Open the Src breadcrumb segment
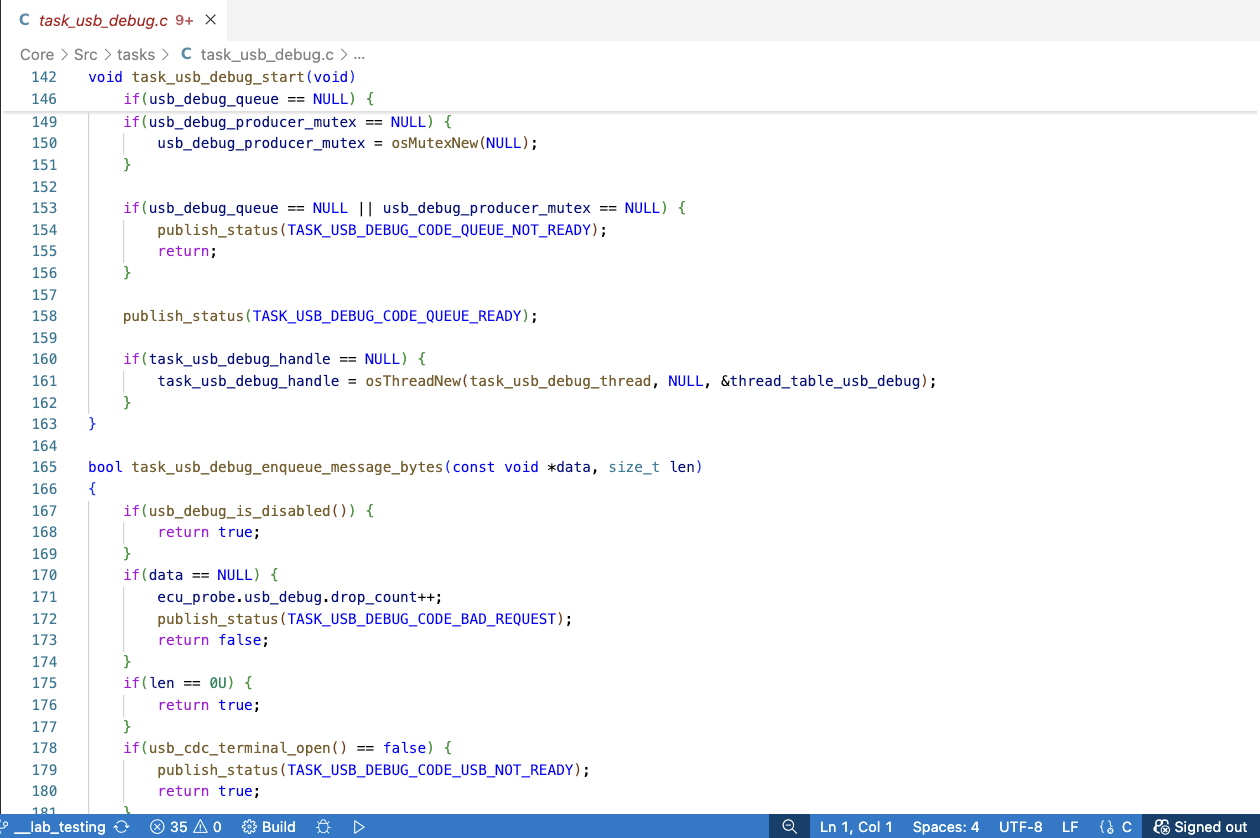Viewport: 1260px width, 838px height. [x=86, y=55]
